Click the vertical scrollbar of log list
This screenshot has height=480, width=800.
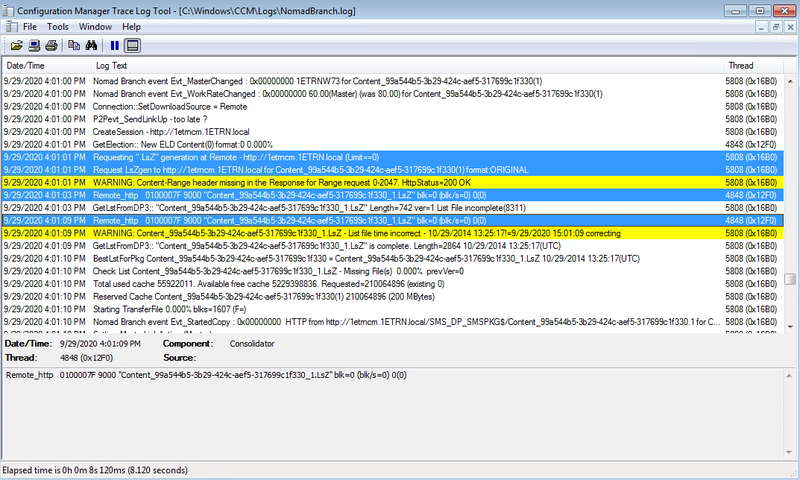(x=792, y=200)
